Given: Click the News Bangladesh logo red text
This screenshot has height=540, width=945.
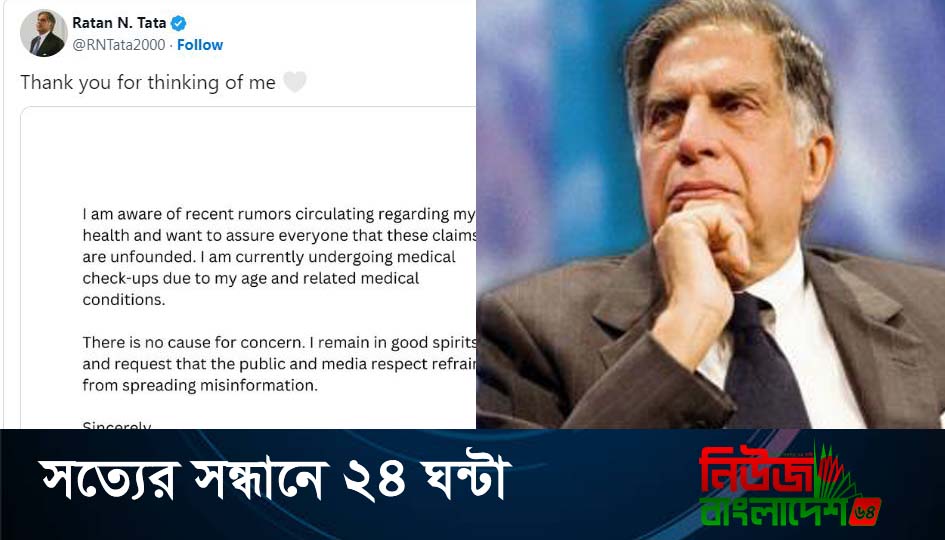Looking at the screenshot, I should (756, 469).
